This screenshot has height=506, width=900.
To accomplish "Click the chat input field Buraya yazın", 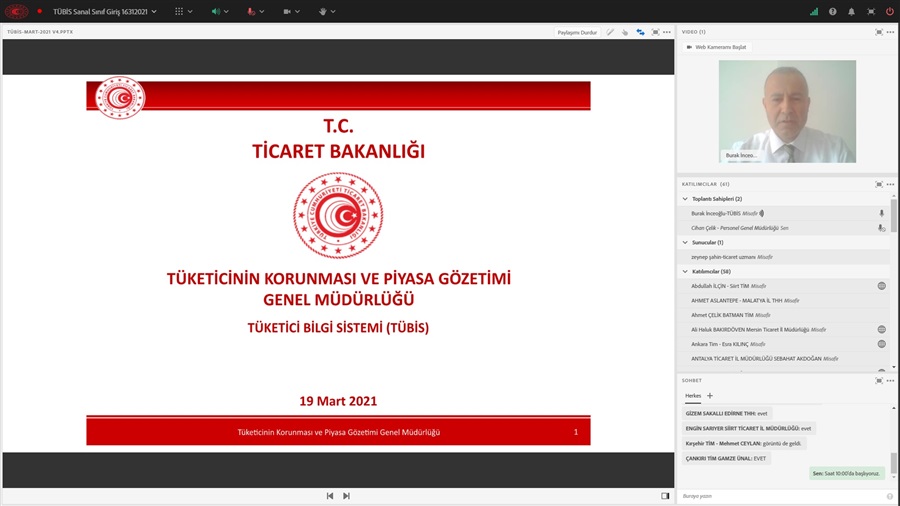I will pos(781,496).
